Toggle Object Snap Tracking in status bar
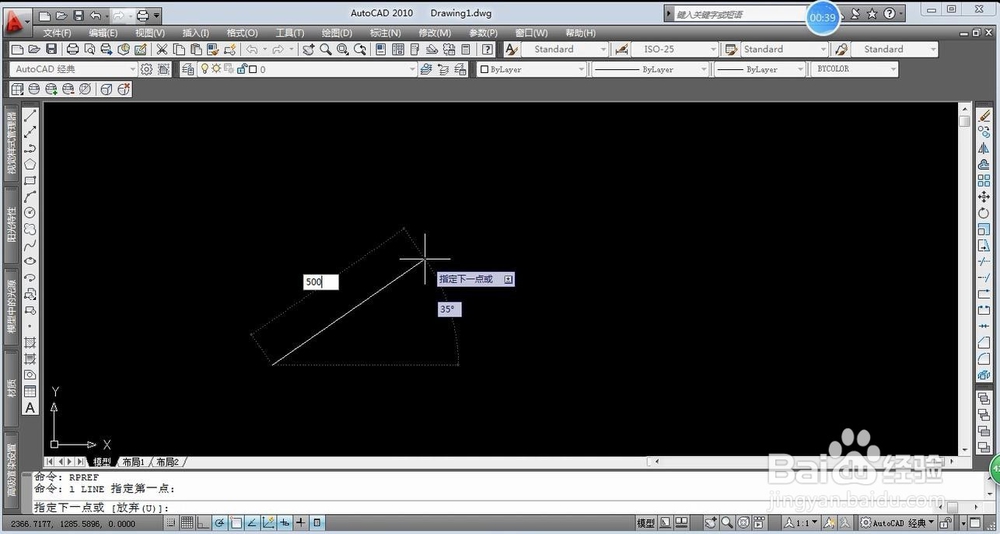Image resolution: width=1000 pixels, height=534 pixels. 253,523
